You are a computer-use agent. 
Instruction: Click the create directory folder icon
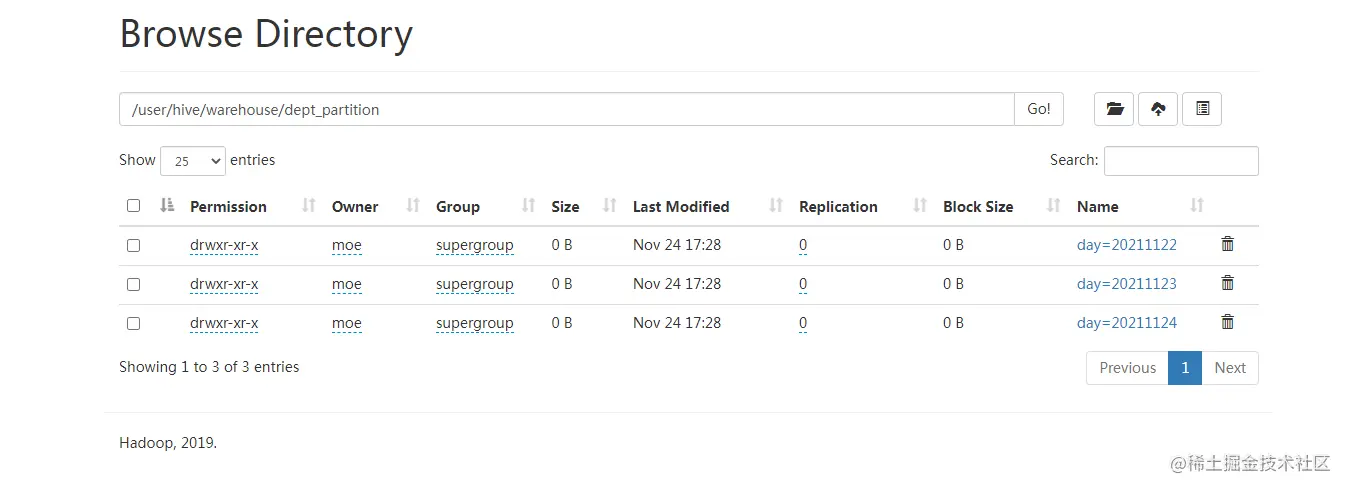(x=1114, y=109)
